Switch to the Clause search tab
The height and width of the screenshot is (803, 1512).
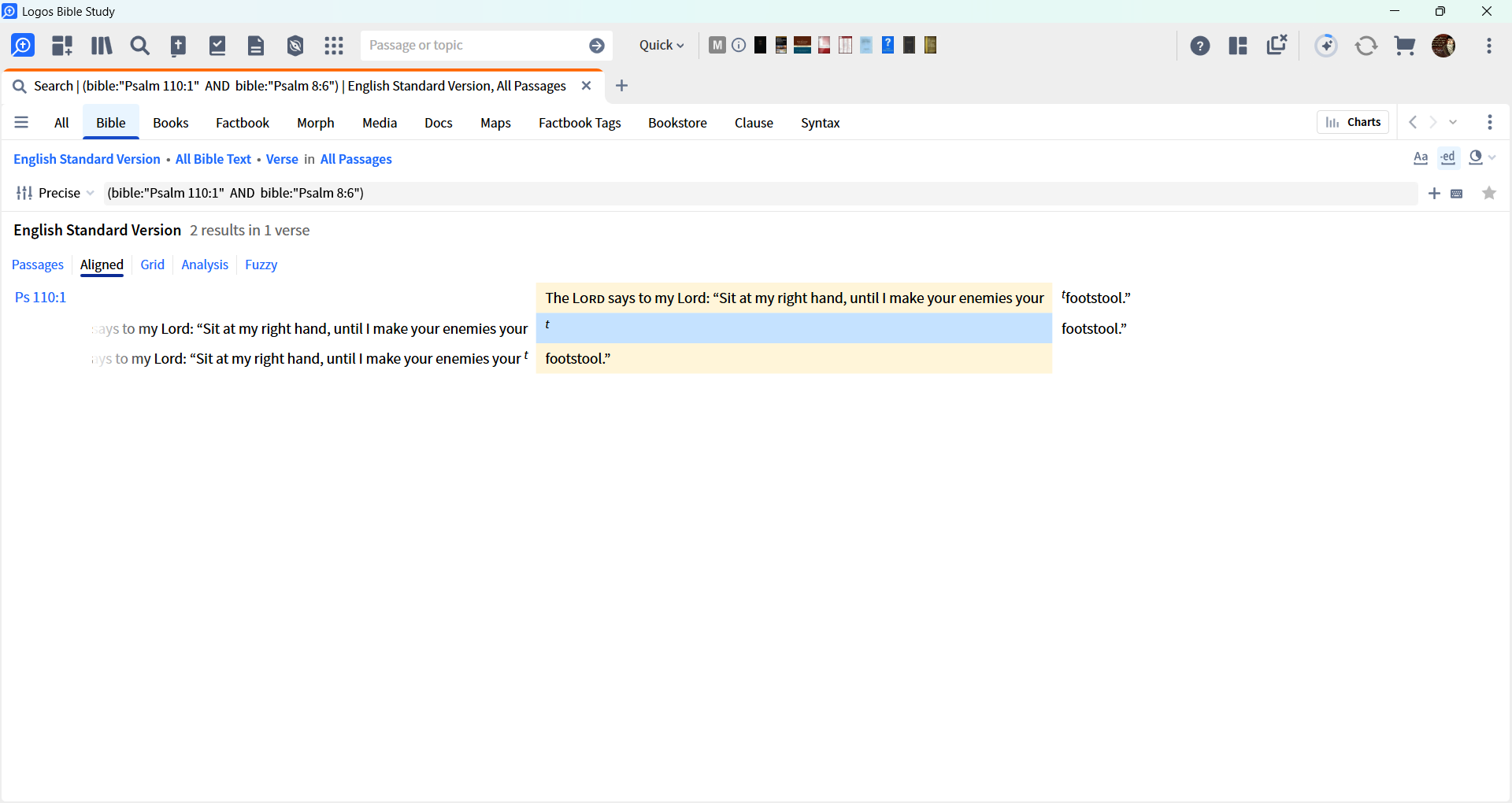click(754, 123)
